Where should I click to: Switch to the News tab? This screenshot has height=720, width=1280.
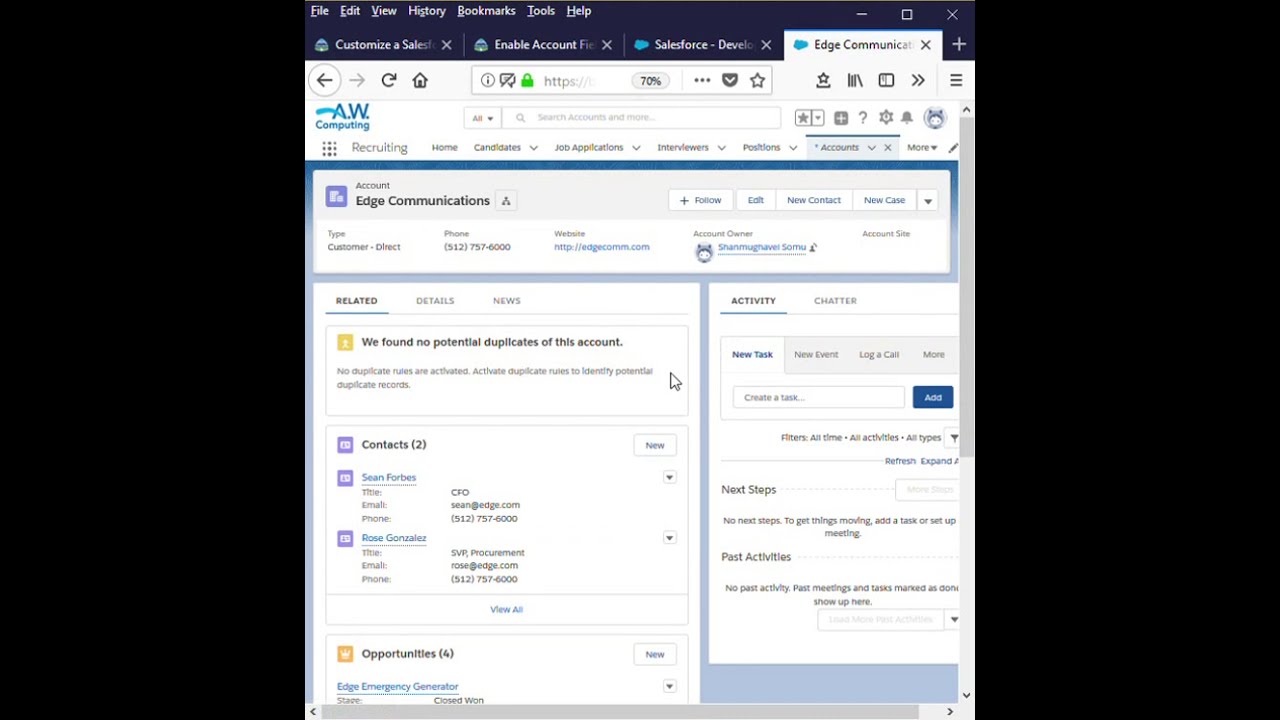(506, 301)
